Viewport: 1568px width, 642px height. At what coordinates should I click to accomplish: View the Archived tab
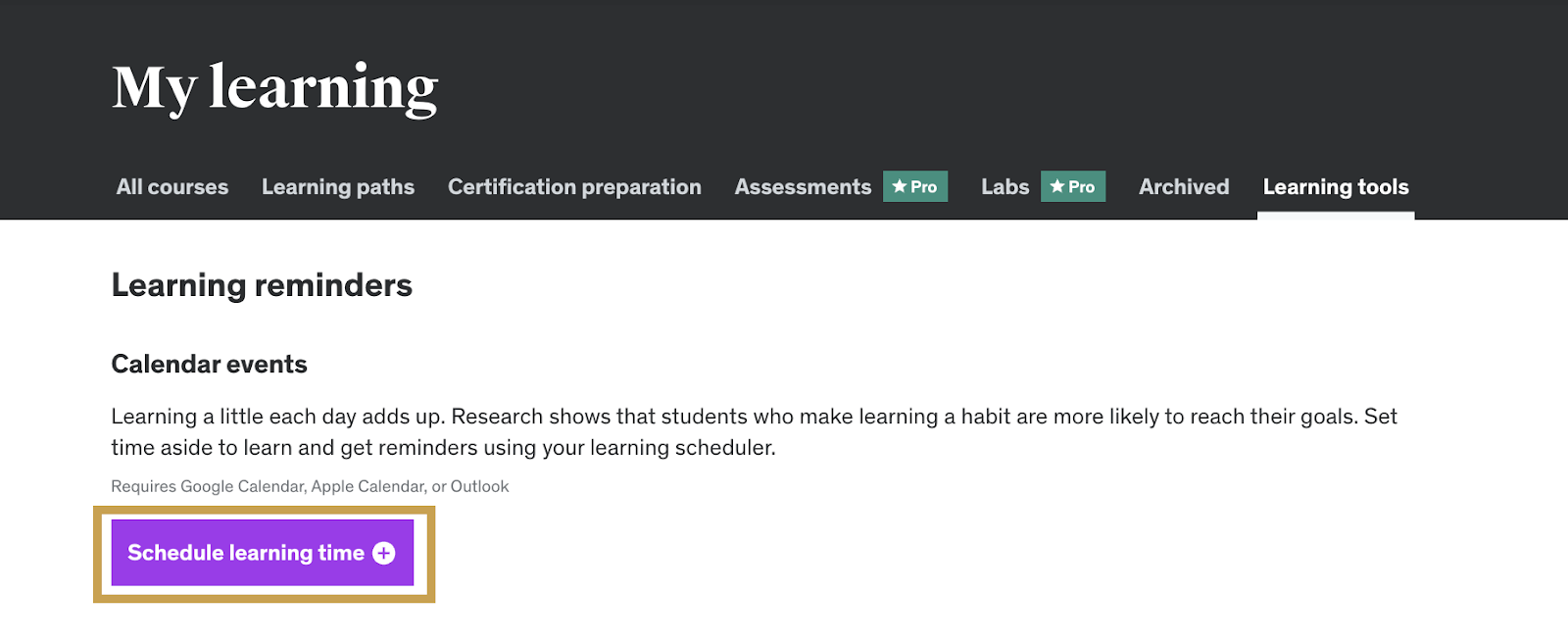point(1184,187)
